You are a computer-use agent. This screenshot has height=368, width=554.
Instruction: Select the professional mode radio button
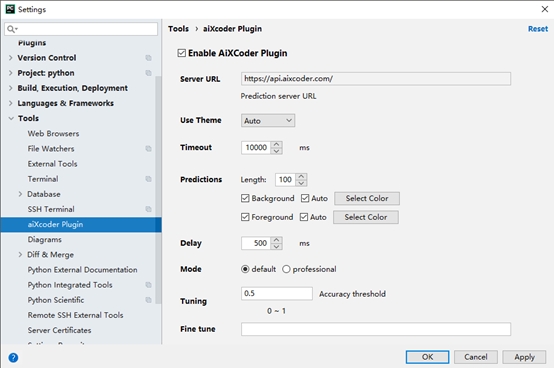[x=286, y=269]
